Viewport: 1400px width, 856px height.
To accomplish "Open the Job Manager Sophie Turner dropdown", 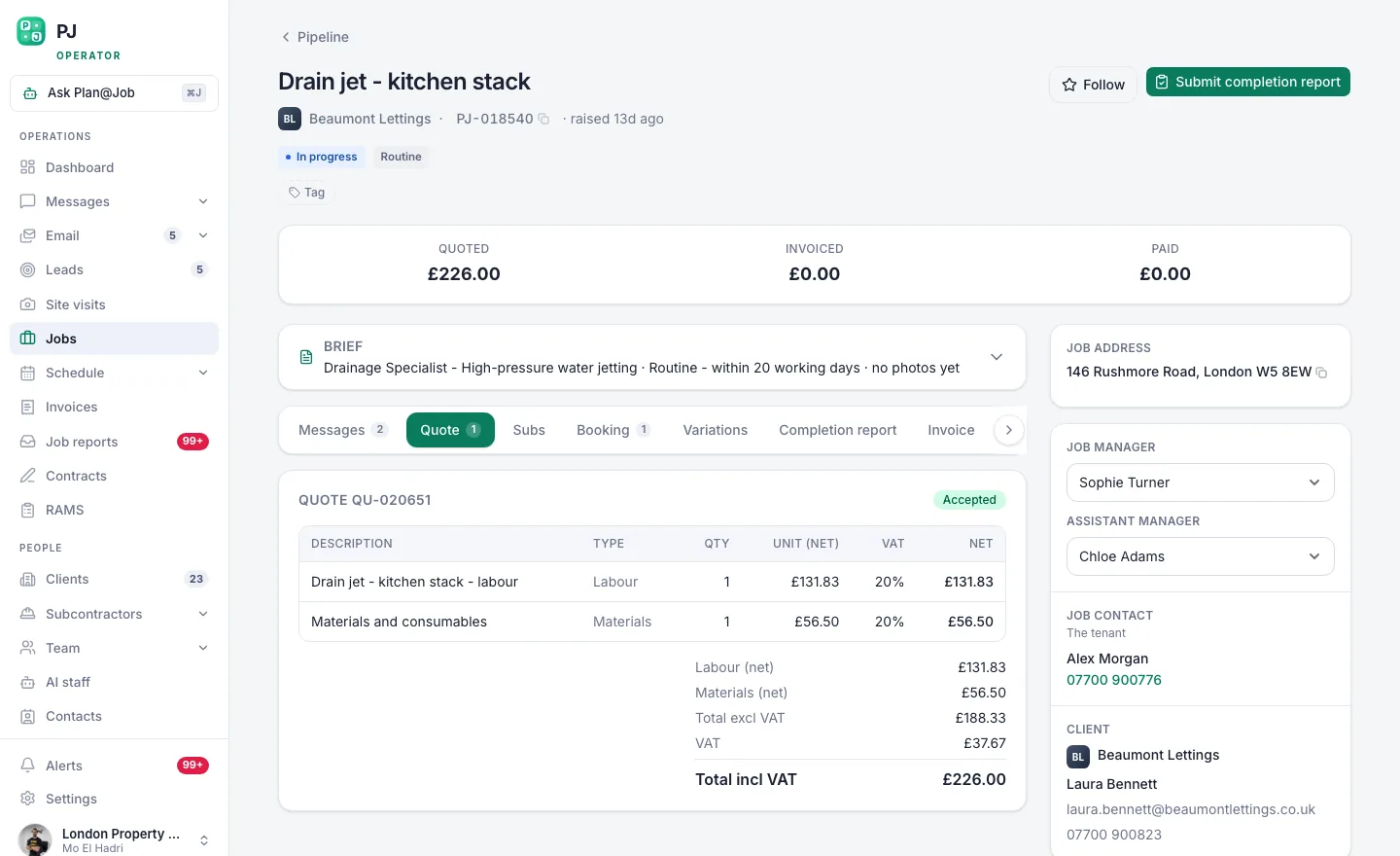I will pos(1200,482).
